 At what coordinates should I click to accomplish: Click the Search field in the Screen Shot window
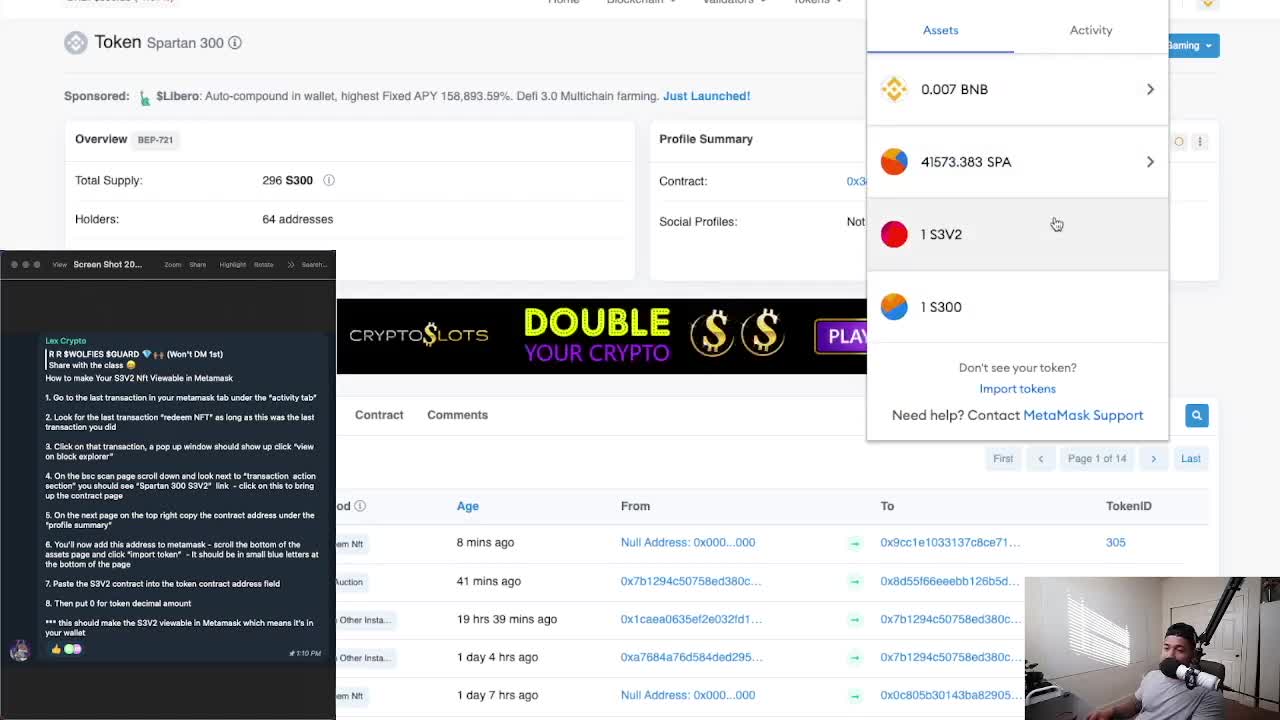[x=314, y=265]
